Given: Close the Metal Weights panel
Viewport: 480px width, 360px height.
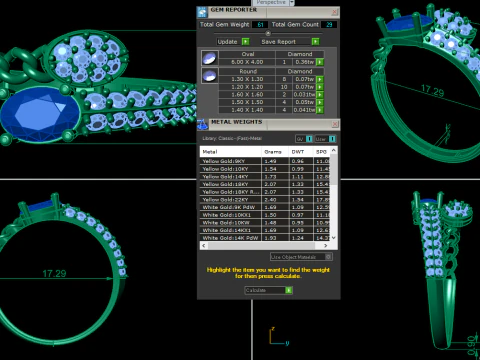Looking at the screenshot, I should [x=335, y=124].
